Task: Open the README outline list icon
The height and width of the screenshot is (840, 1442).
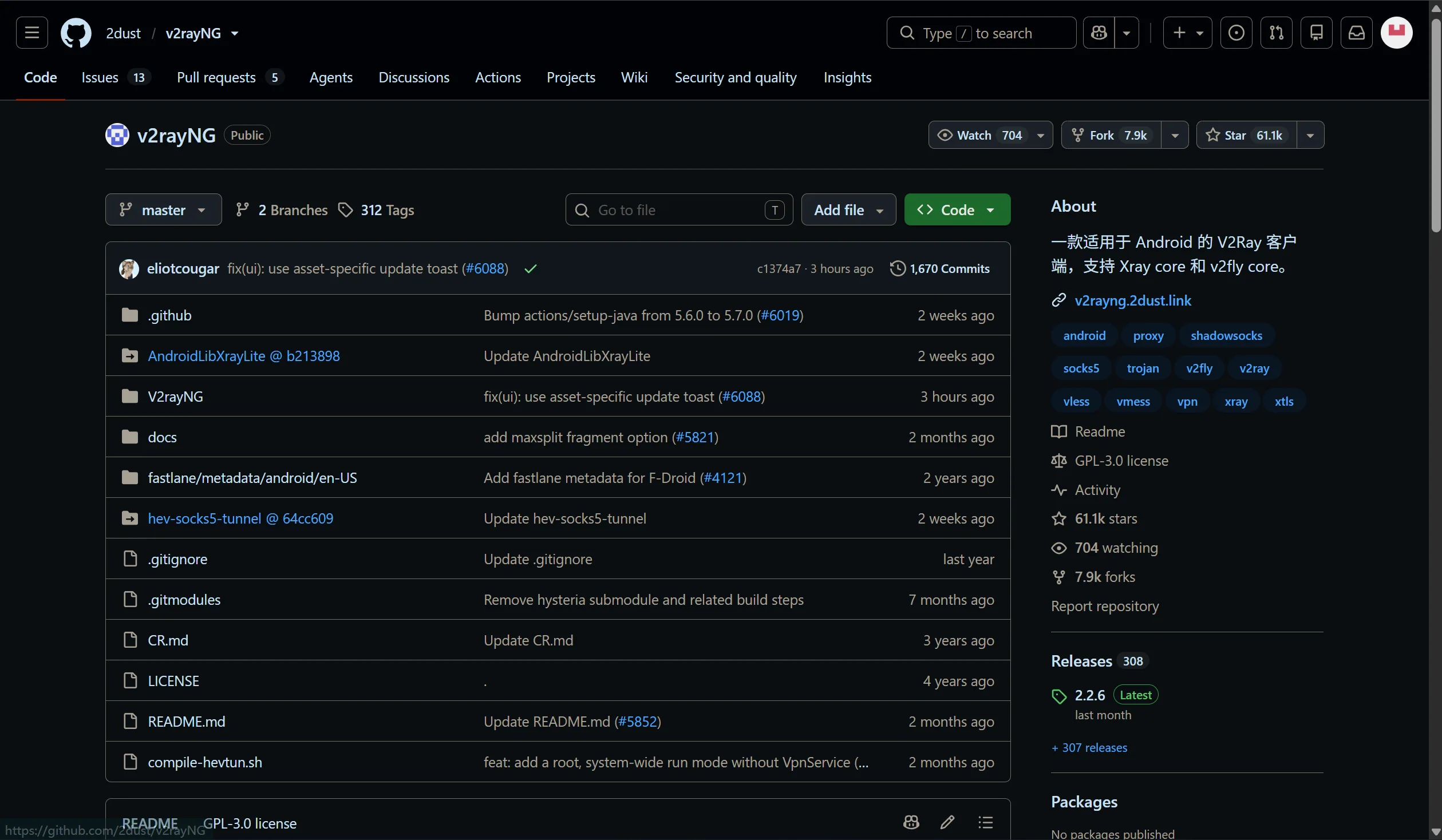Action: point(985,822)
